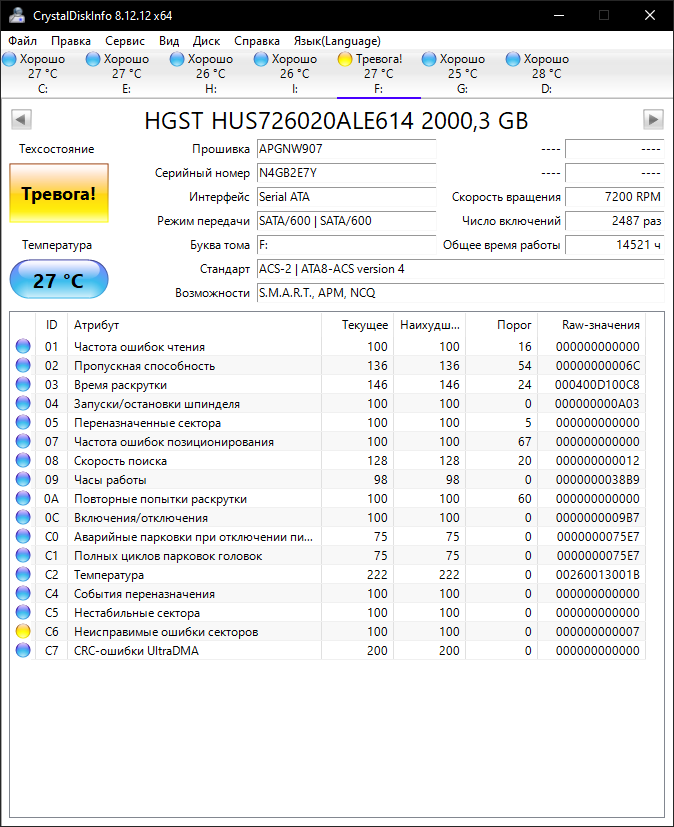The image size is (674, 827).
Task: Open the Диск menu
Action: click(x=206, y=41)
